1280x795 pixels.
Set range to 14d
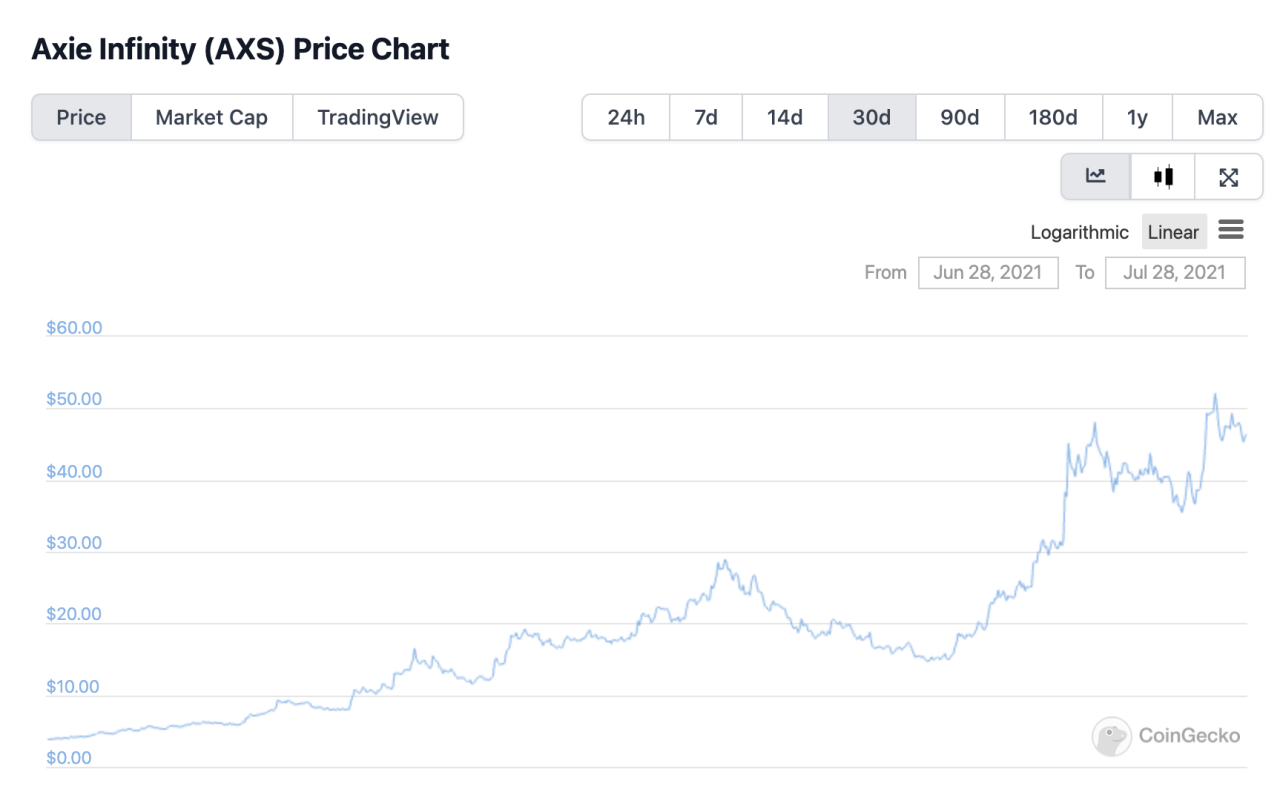[785, 117]
